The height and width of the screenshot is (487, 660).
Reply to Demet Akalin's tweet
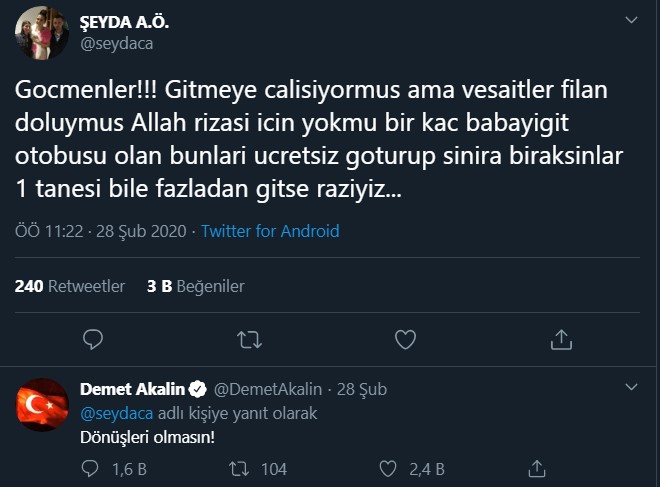90,469
